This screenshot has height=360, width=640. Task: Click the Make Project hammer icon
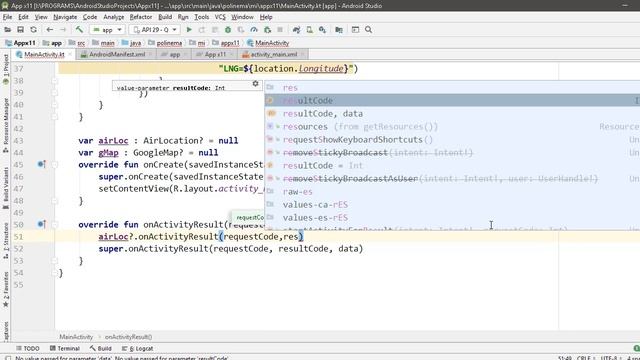79,29
